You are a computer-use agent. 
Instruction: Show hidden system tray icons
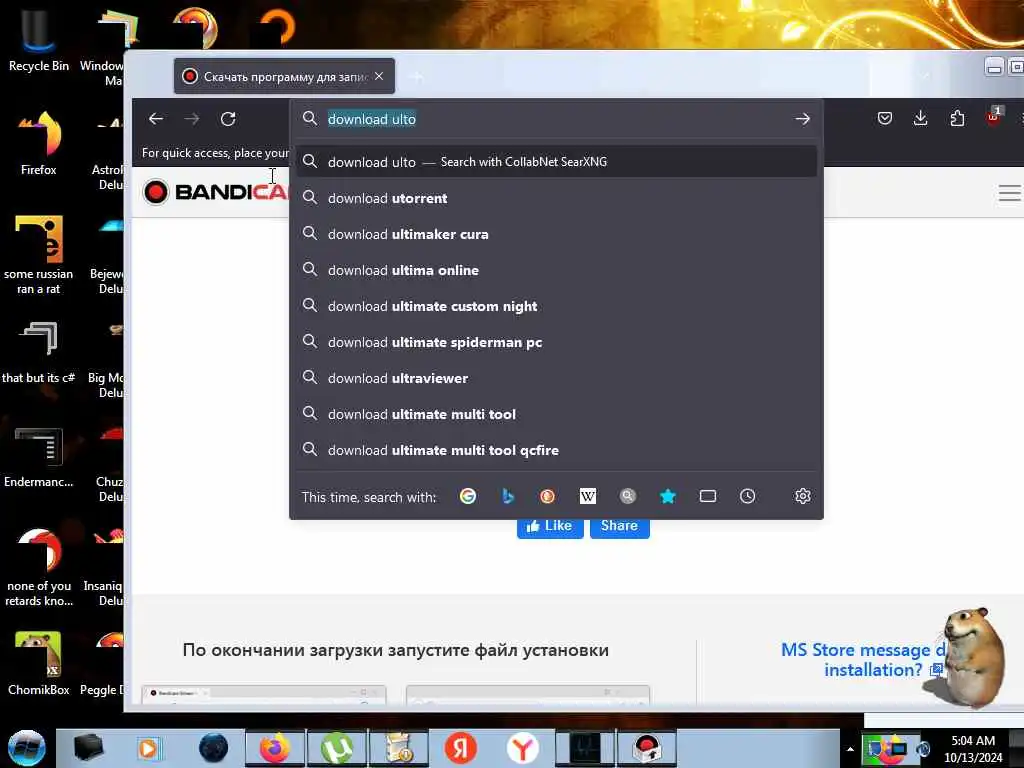850,749
